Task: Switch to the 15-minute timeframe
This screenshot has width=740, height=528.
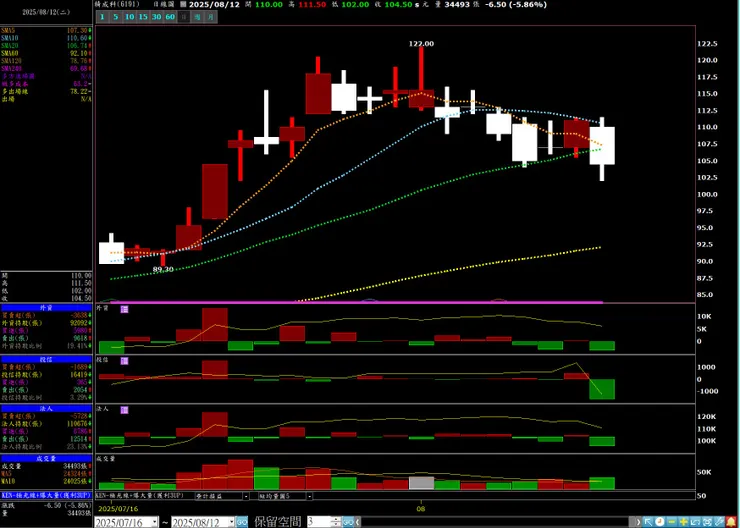Action: [x=143, y=17]
